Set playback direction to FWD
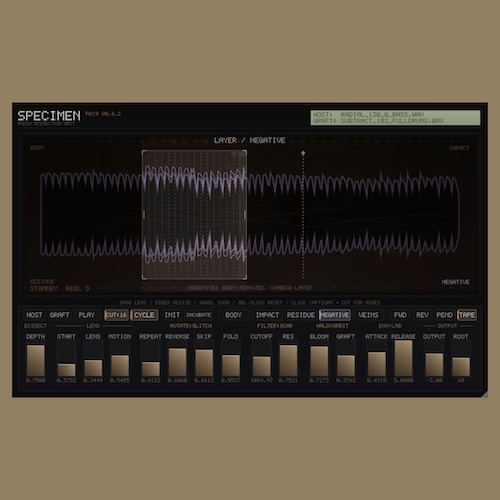 point(400,315)
